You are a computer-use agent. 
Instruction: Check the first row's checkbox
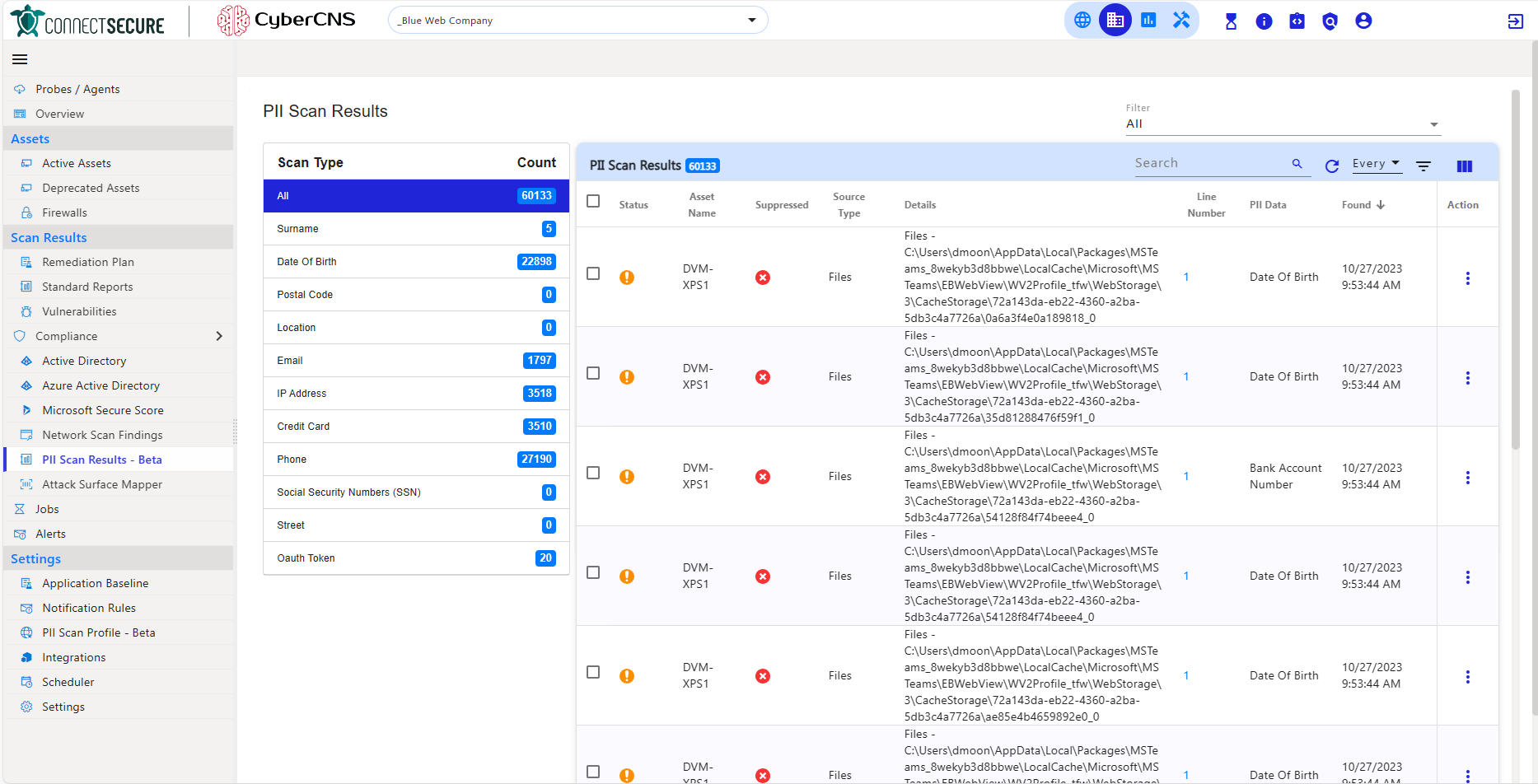pos(593,273)
